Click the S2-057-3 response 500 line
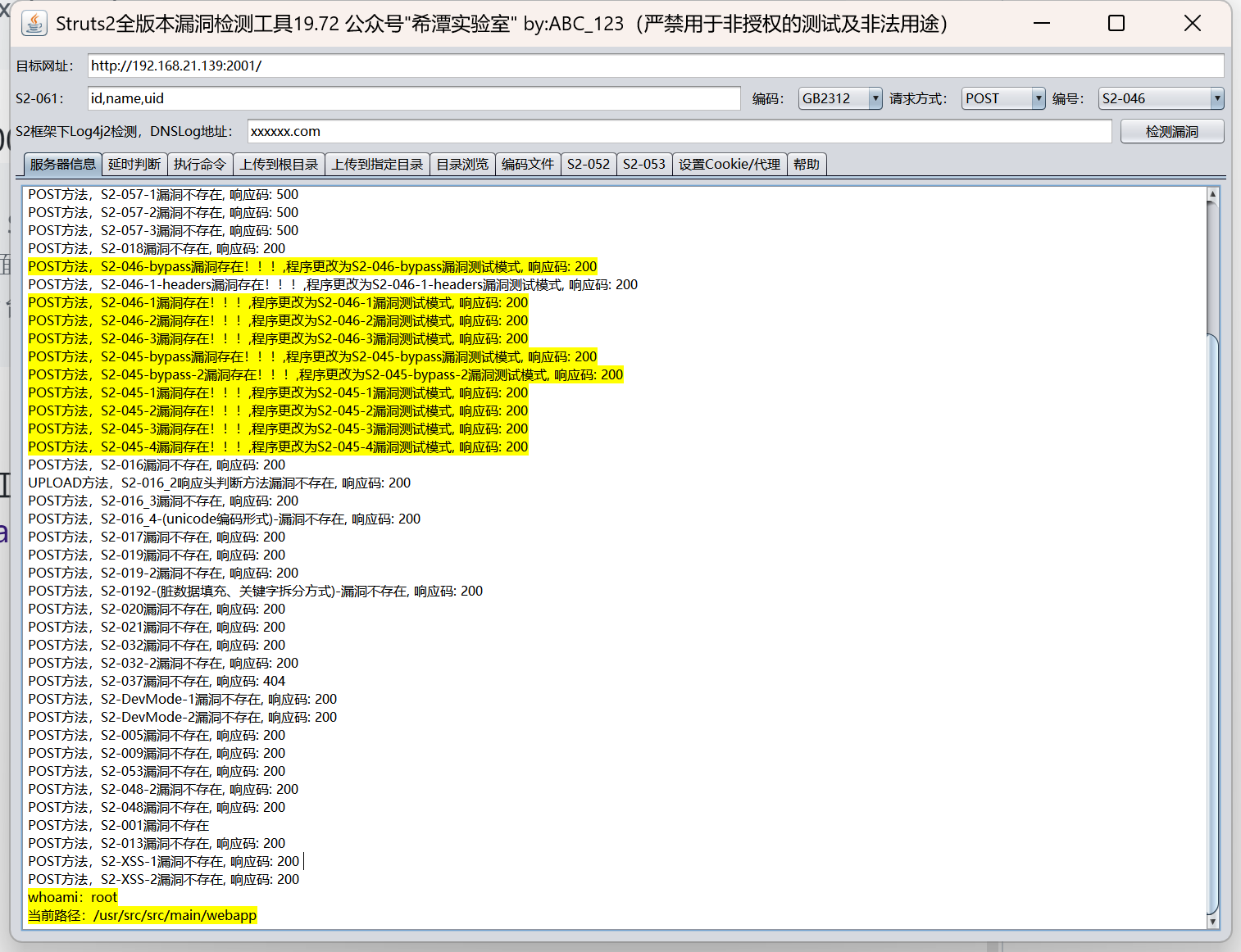 point(163,230)
